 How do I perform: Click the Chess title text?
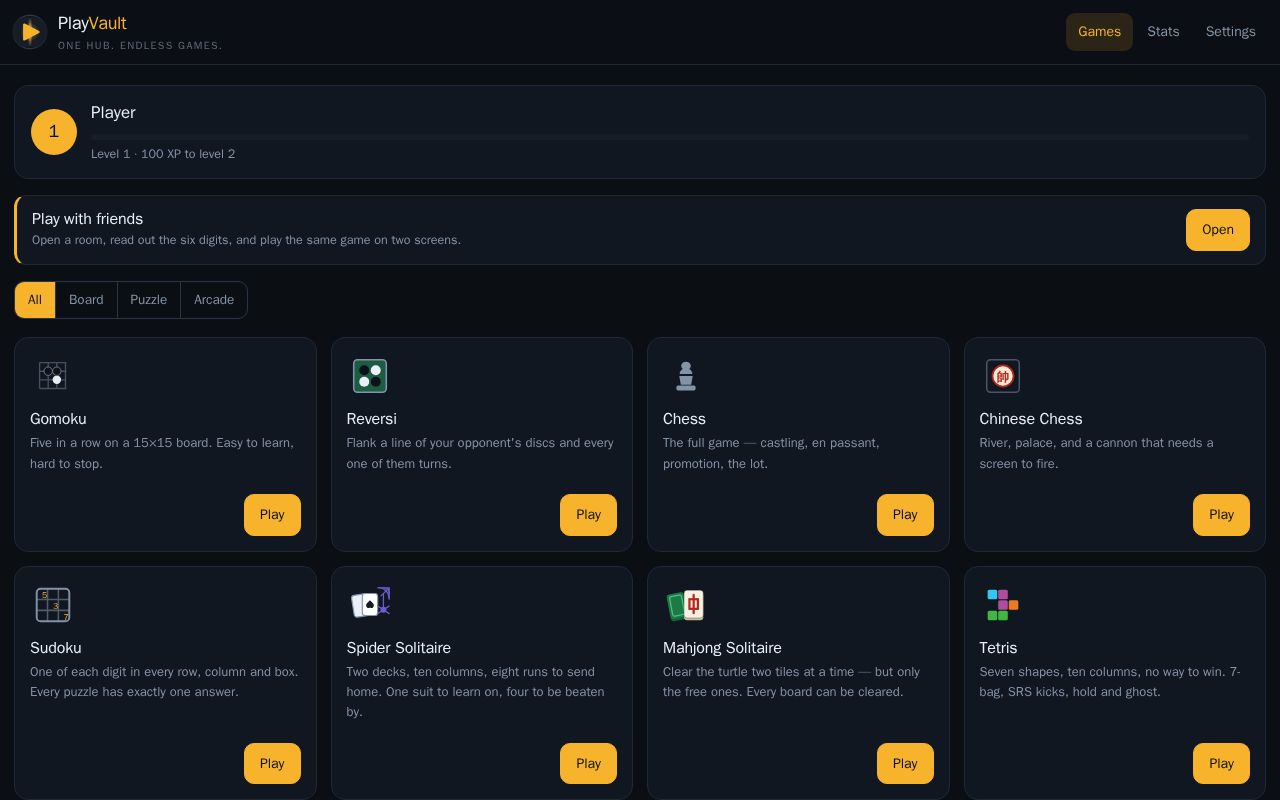pos(684,419)
